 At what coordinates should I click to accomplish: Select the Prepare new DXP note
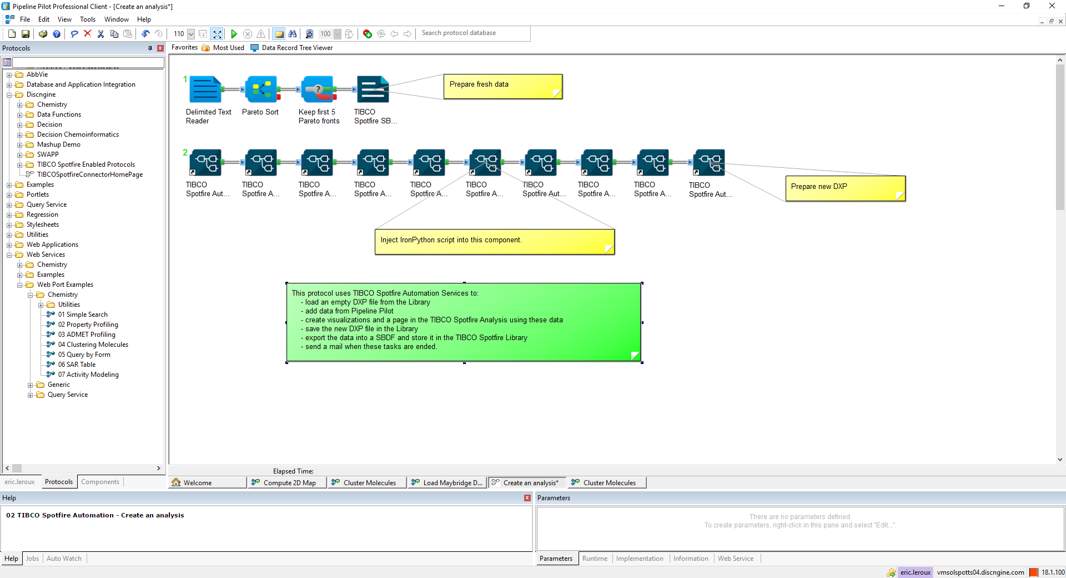click(845, 188)
